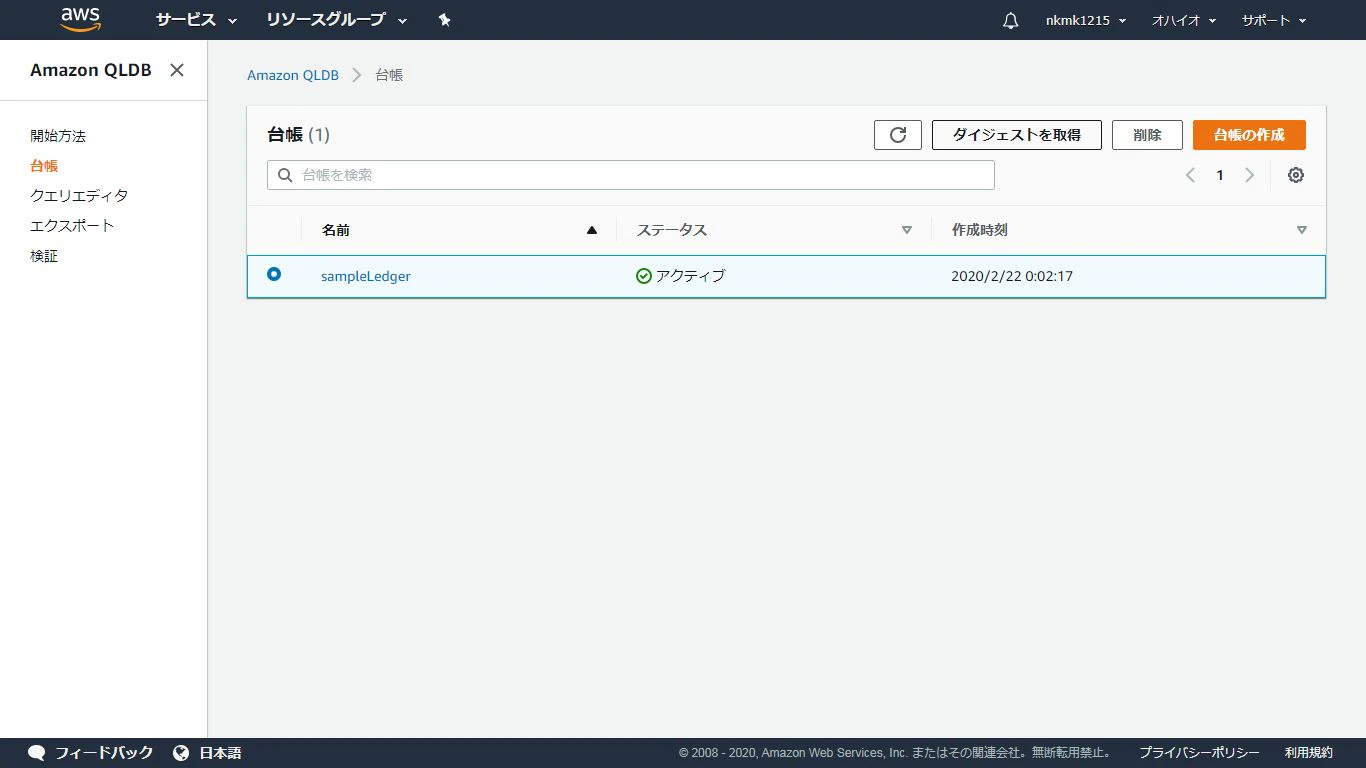Sort by 名前 column ascending arrow
1366x768 pixels.
592,230
